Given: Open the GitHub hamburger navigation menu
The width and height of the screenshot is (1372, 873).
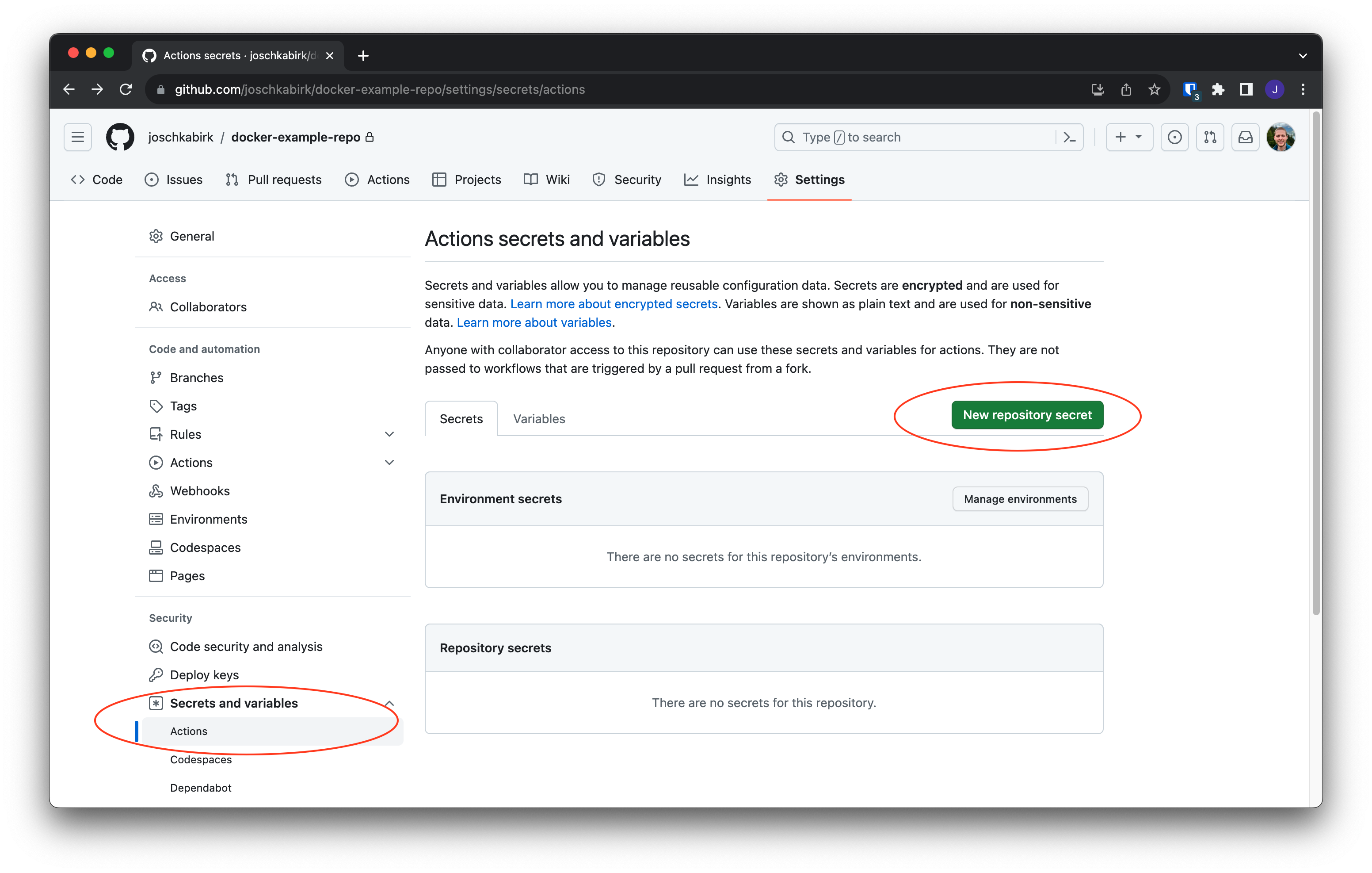Looking at the screenshot, I should (x=77, y=137).
